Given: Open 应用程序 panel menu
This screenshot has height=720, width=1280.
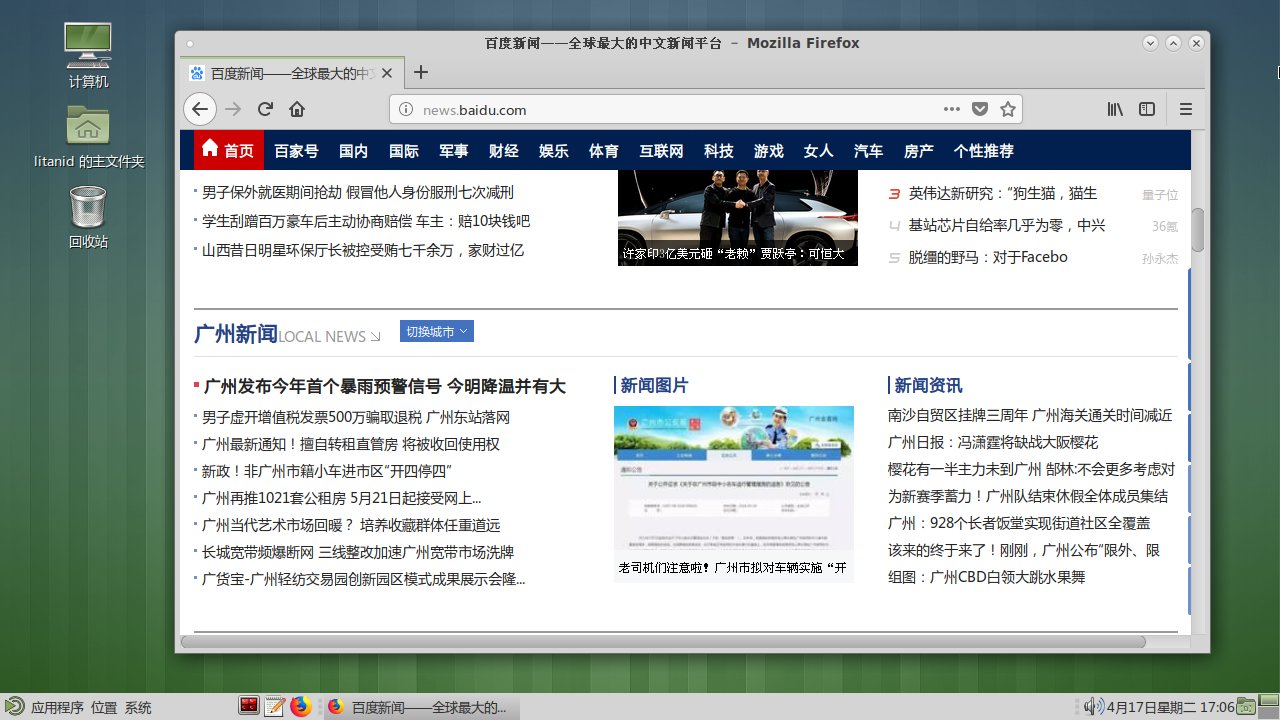Looking at the screenshot, I should [x=57, y=708].
